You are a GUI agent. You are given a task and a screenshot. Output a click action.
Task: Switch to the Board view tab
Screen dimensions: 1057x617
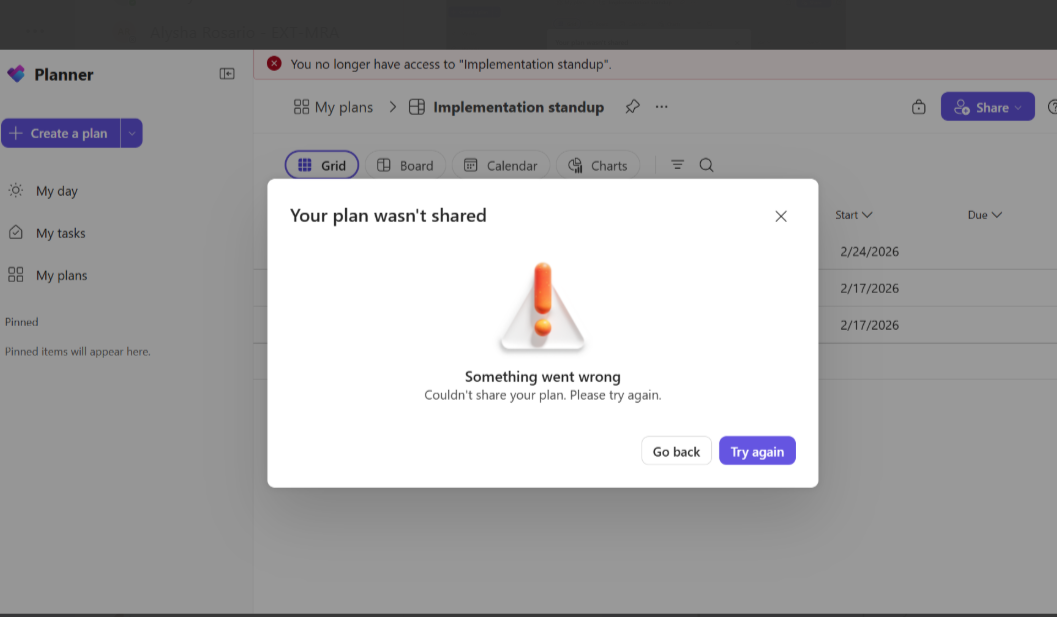(x=404, y=165)
